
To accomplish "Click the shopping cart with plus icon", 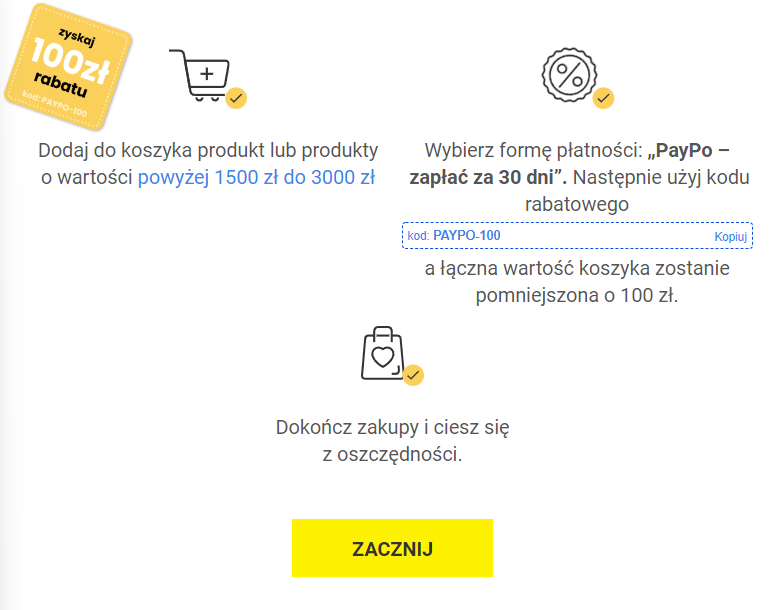I will pyautogui.click(x=200, y=75).
